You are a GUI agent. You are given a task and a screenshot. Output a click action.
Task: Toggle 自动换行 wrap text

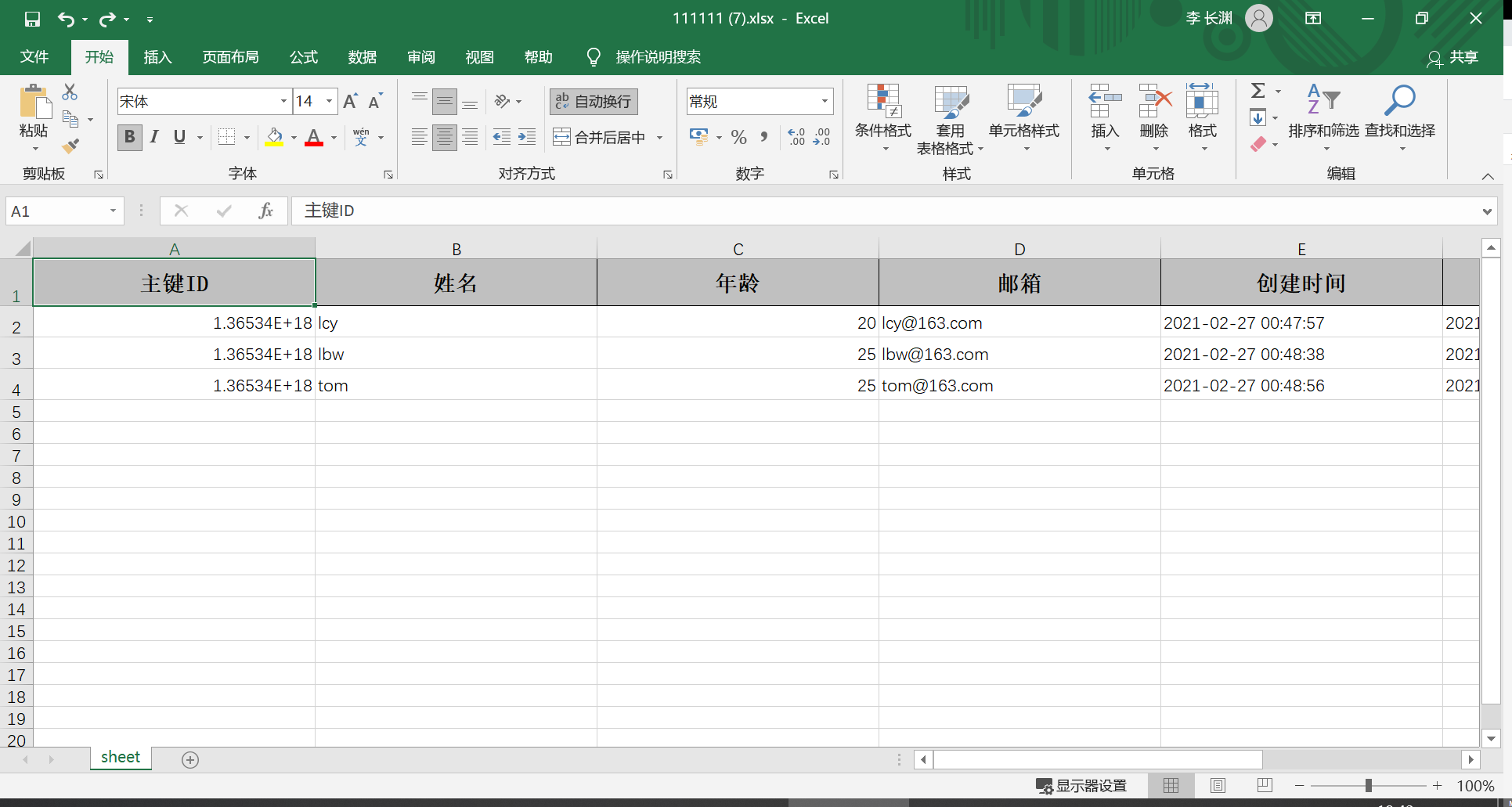point(594,102)
